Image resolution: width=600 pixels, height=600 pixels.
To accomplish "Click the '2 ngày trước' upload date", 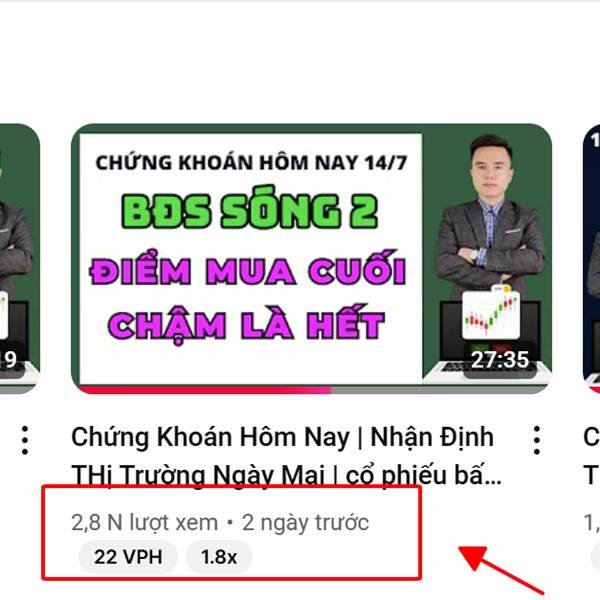I will pyautogui.click(x=305, y=523).
